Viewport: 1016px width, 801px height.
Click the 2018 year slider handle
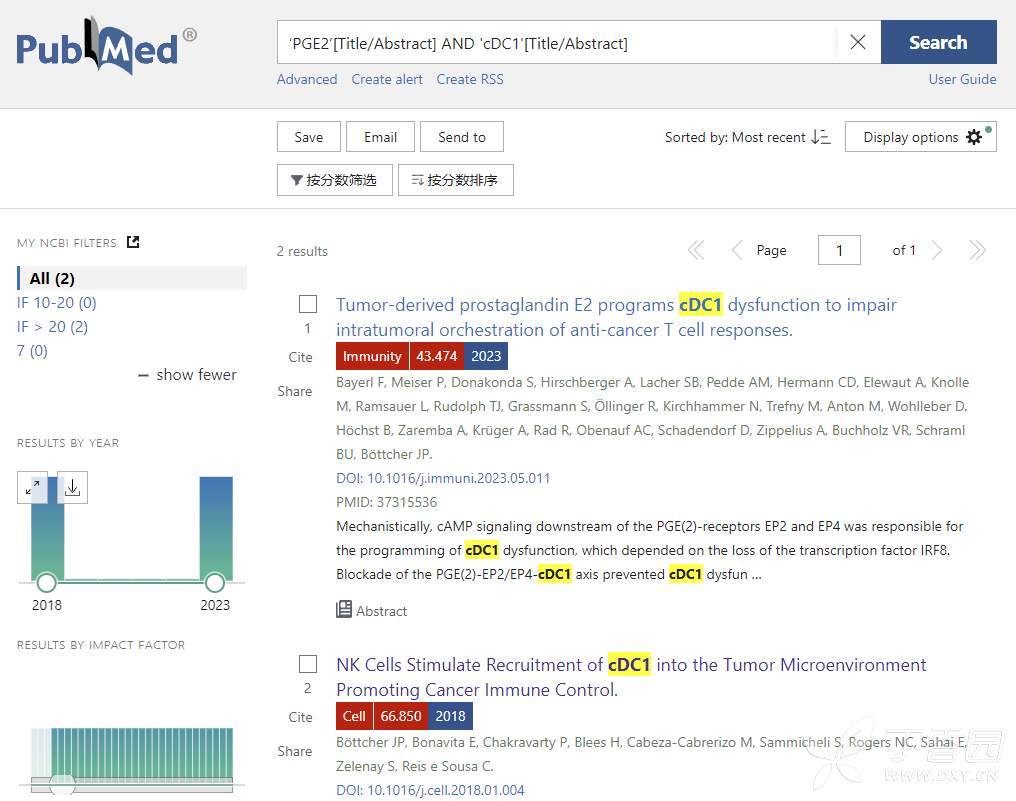[46, 583]
